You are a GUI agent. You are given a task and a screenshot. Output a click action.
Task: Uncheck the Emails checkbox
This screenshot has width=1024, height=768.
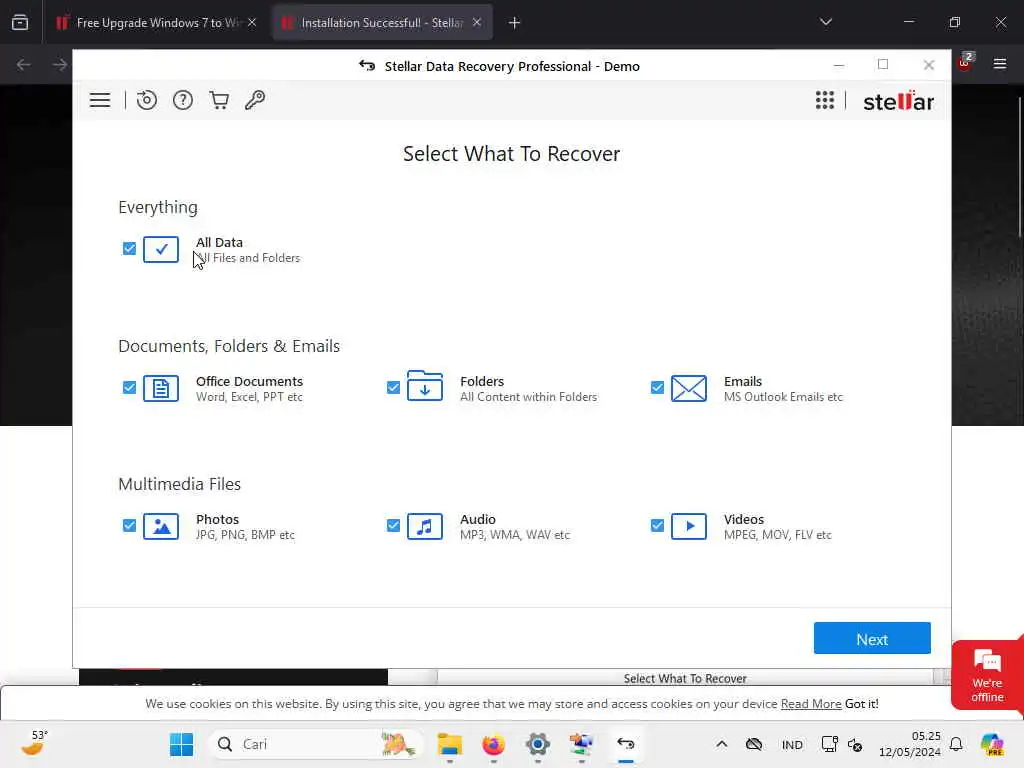coord(657,387)
